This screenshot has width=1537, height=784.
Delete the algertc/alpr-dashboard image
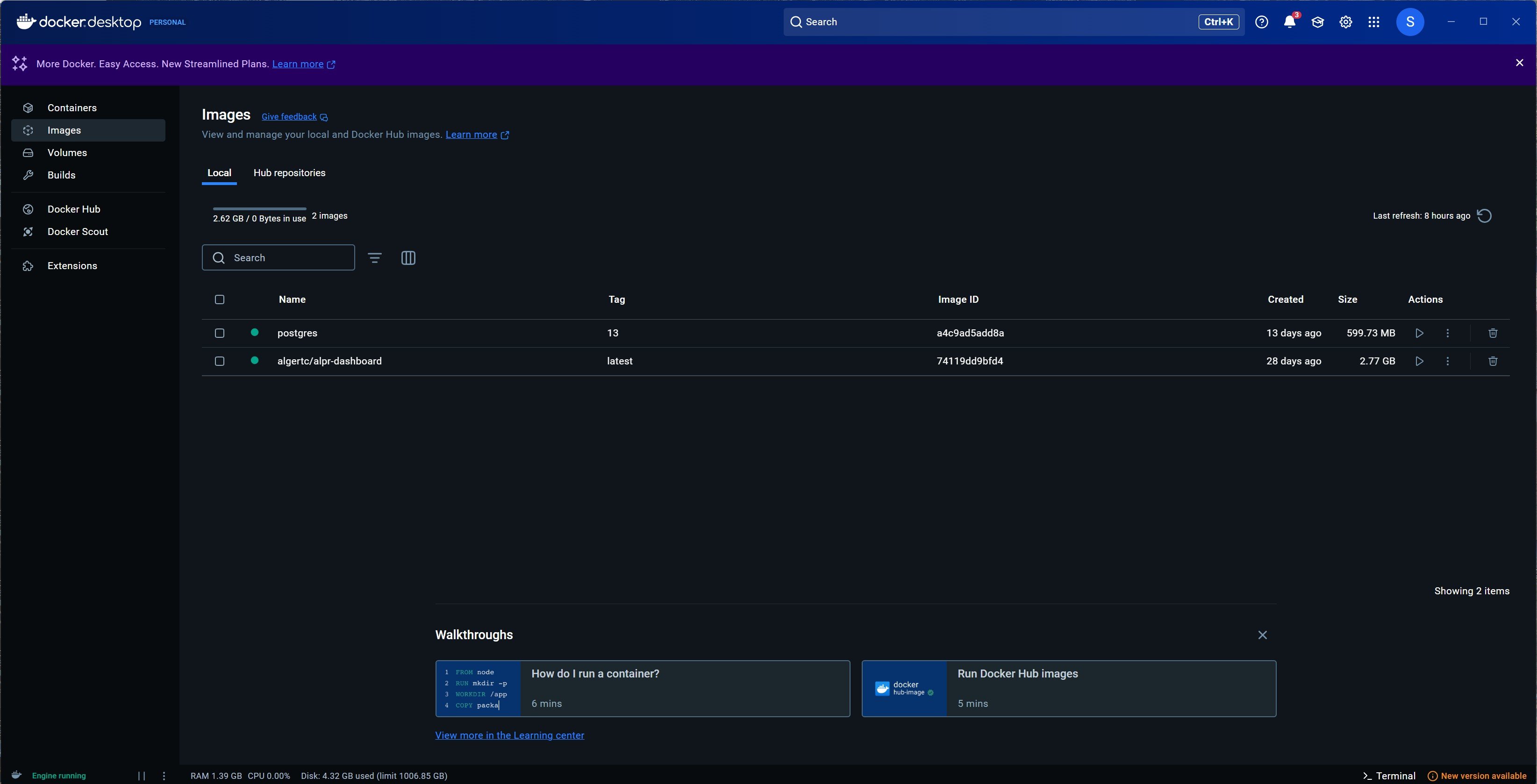click(1493, 361)
